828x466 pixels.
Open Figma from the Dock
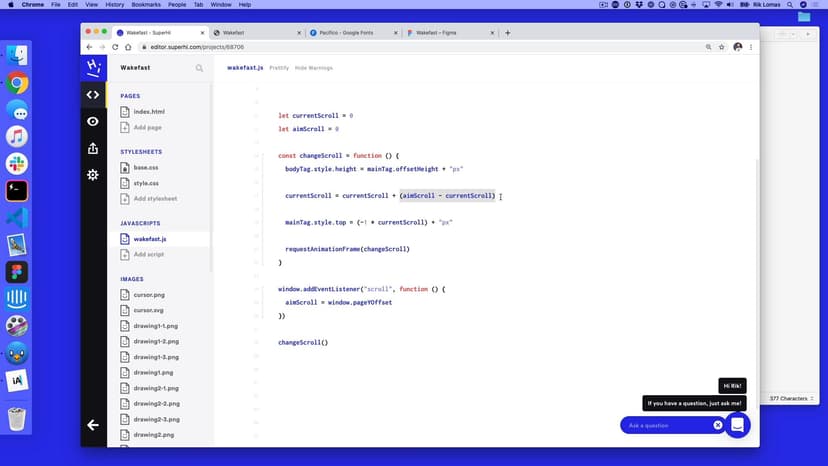click(x=17, y=271)
